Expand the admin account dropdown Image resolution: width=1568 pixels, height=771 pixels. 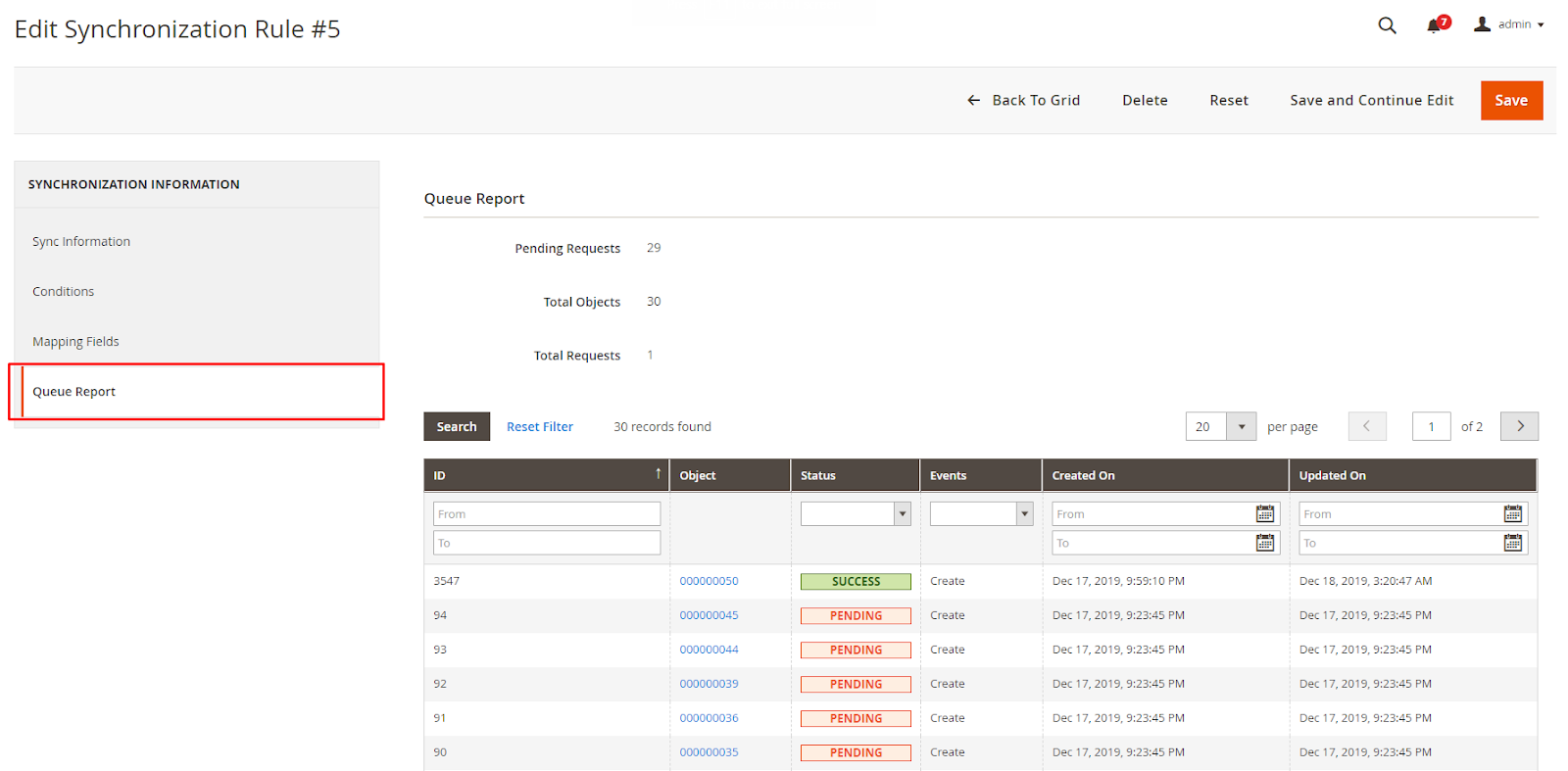point(1510,24)
